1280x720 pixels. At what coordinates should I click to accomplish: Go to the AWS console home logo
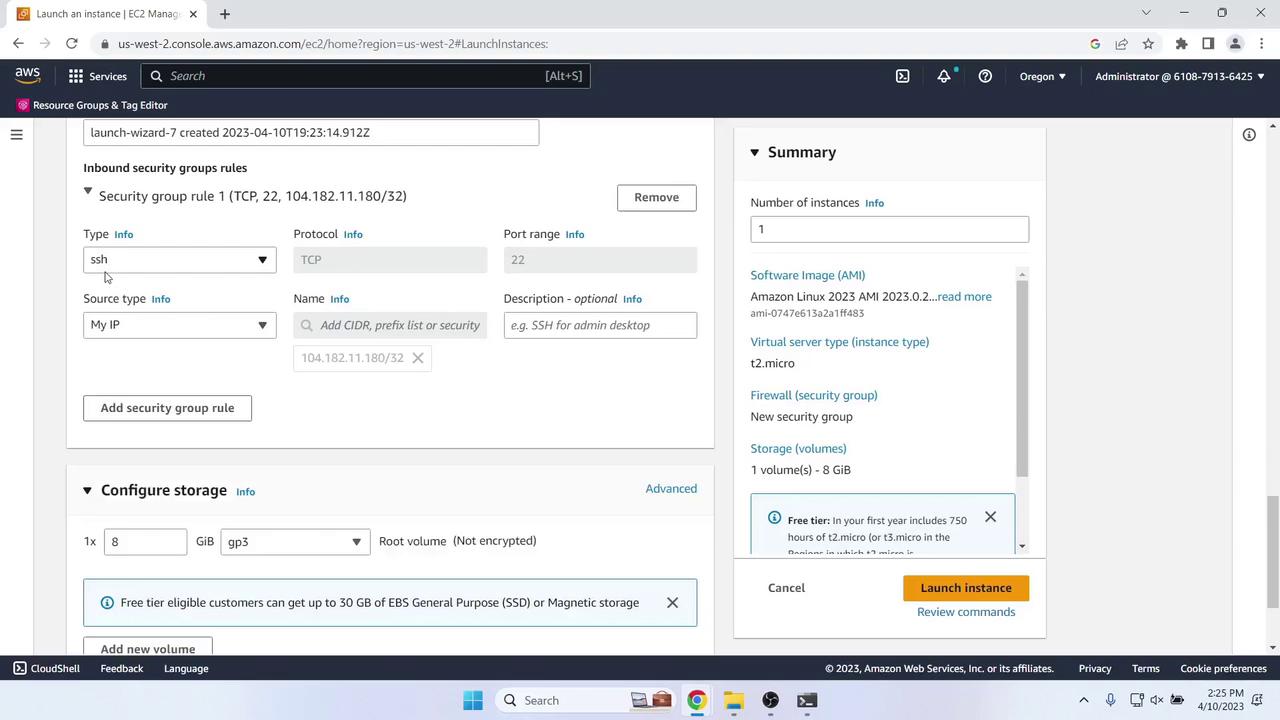[28, 76]
